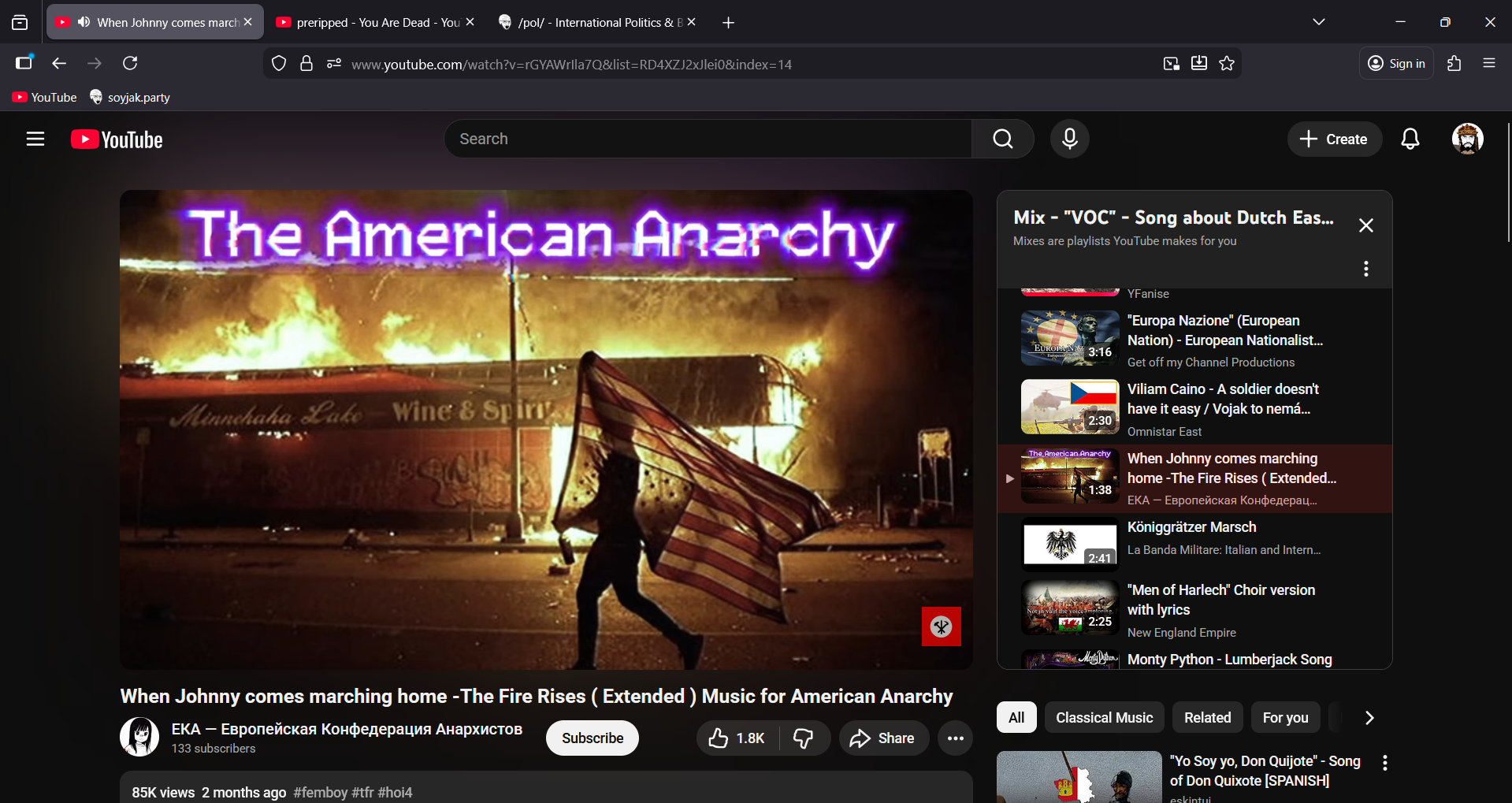The width and height of the screenshot is (1512, 803).
Task: Toggle Subscribe for the EKA channel
Action: [592, 738]
